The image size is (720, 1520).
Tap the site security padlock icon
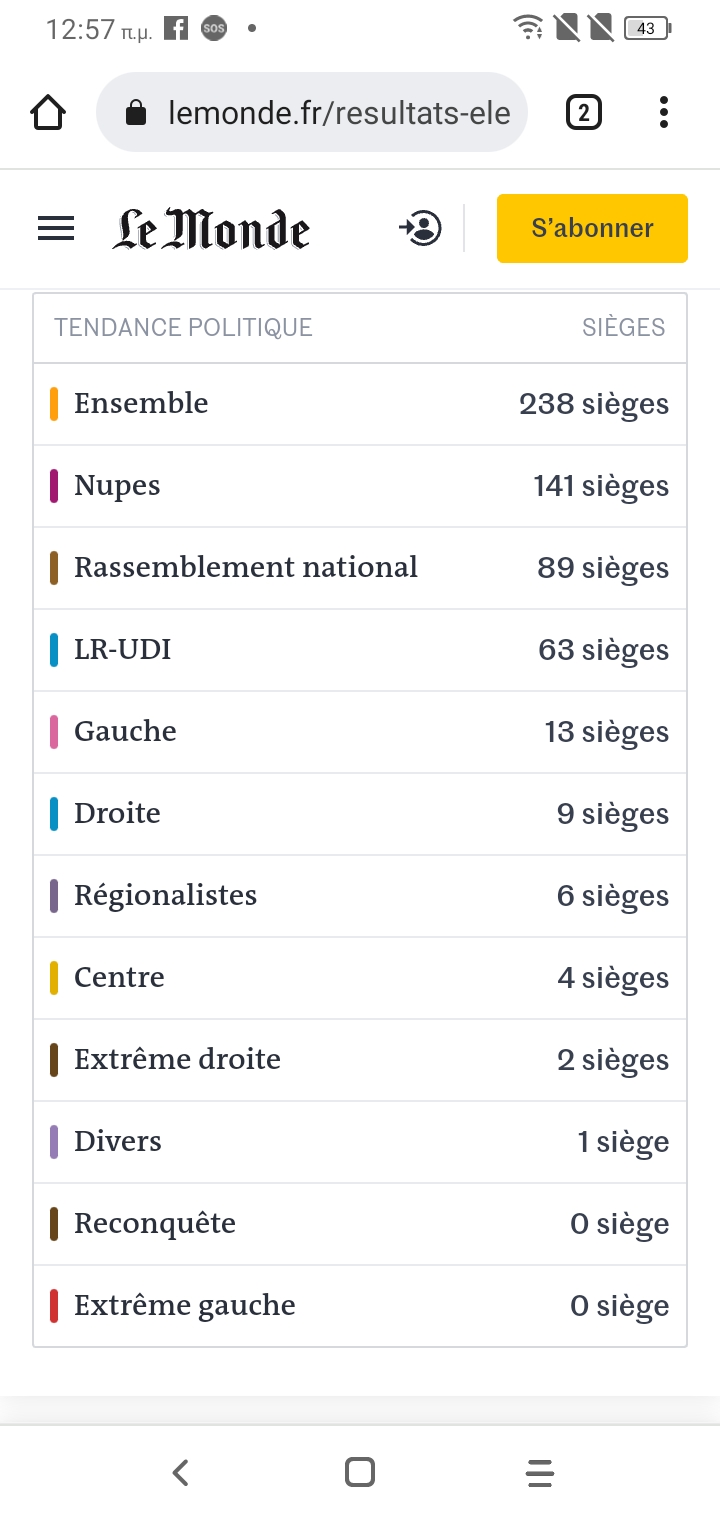pos(136,113)
